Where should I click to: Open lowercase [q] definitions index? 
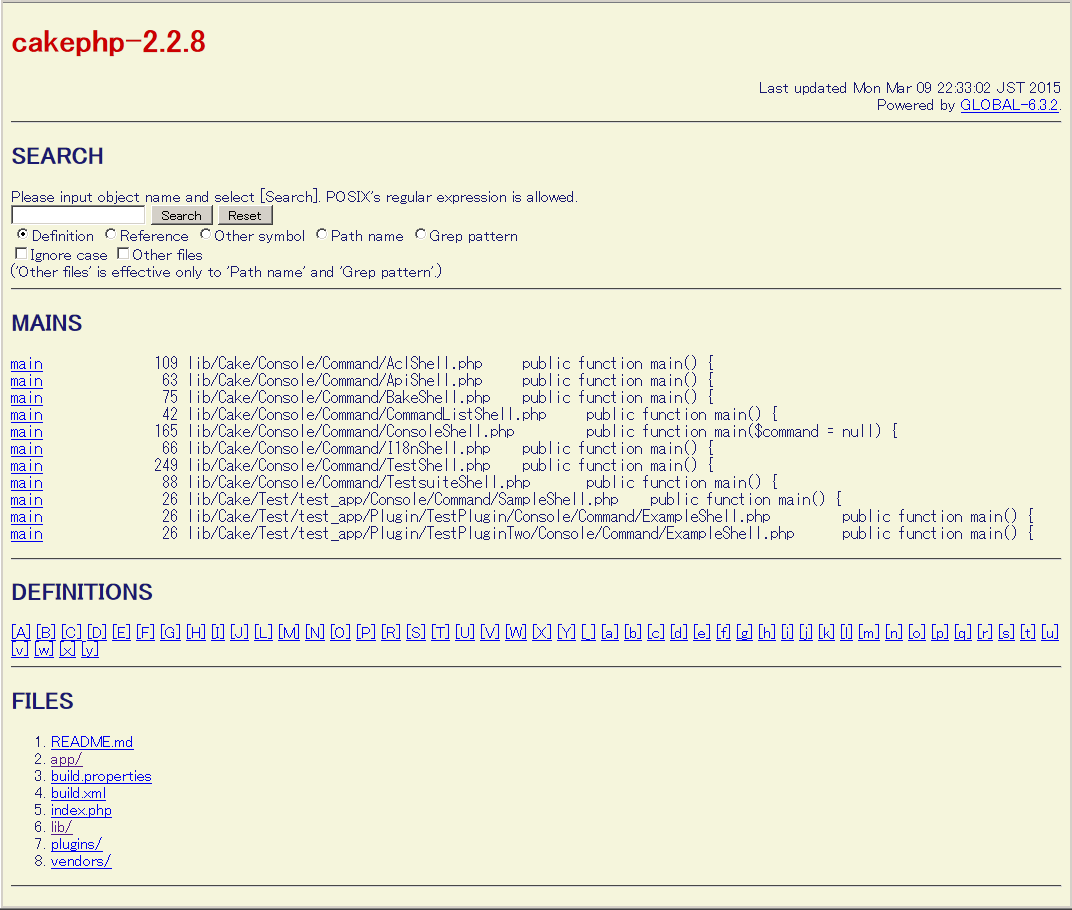tap(963, 632)
